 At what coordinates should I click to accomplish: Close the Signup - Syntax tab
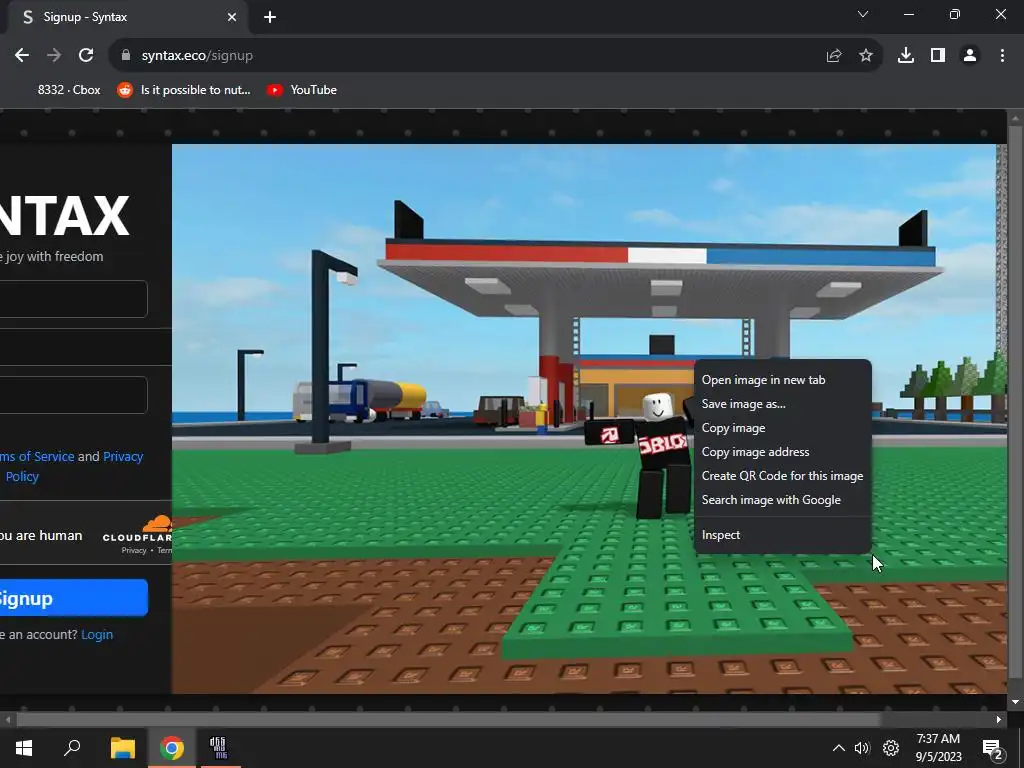click(232, 17)
